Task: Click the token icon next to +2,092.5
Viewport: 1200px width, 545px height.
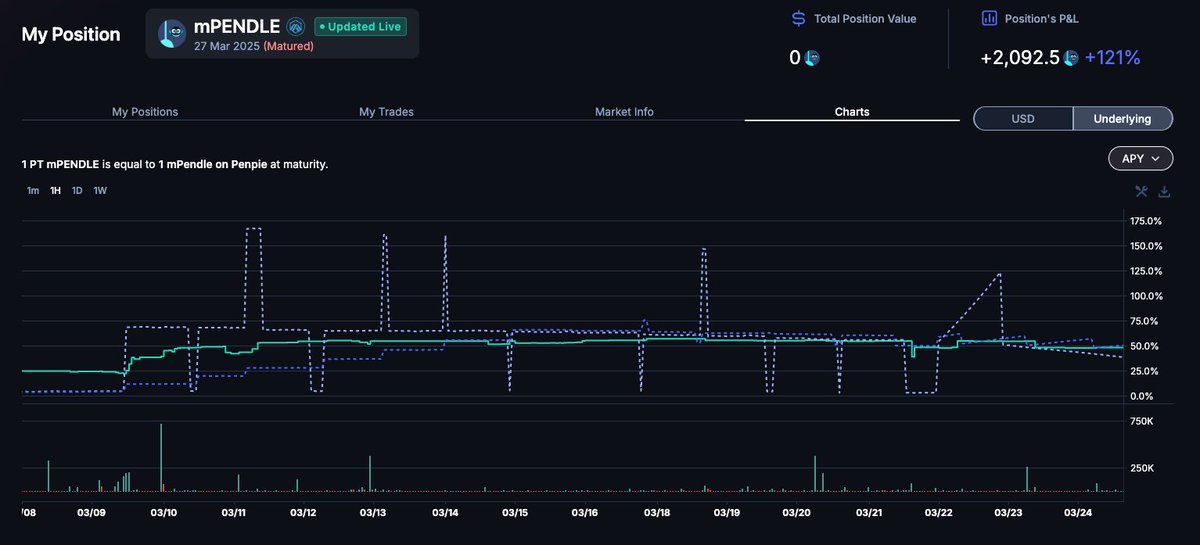Action: pos(1071,58)
